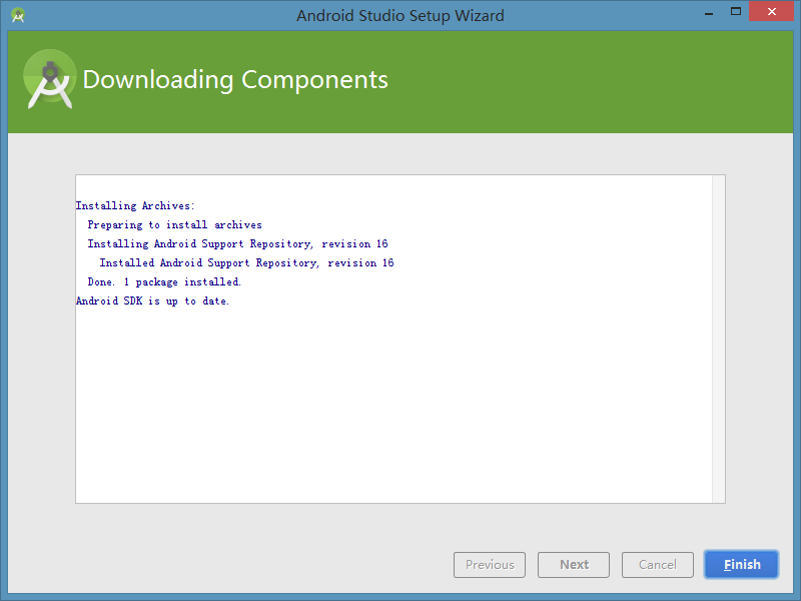Minimize the Setup Wizard window
This screenshot has height=601, width=801.
(709, 12)
